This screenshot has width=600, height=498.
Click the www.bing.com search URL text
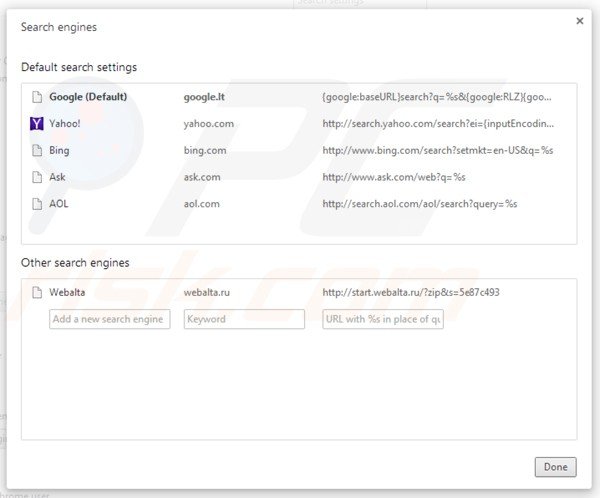438,150
